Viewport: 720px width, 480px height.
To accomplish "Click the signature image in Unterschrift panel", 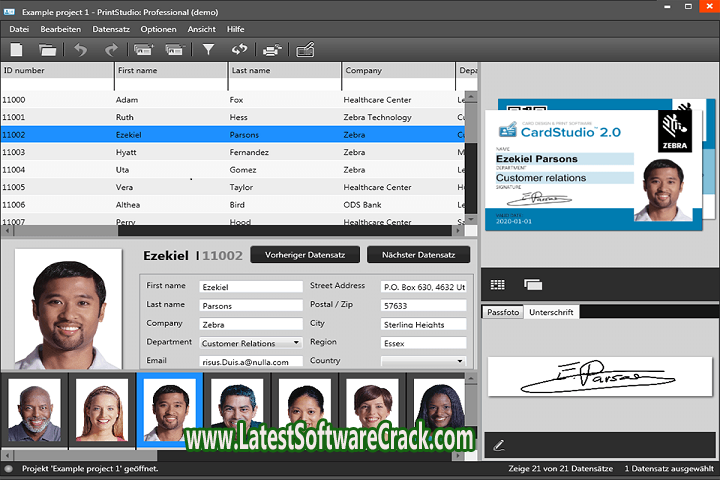I will point(600,376).
